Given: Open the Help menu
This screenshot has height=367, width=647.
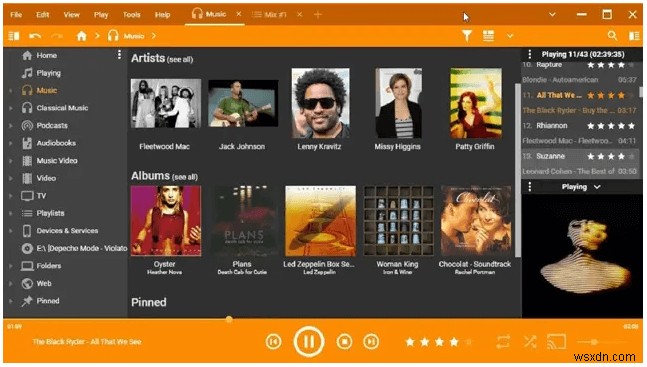Looking at the screenshot, I should coord(163,15).
